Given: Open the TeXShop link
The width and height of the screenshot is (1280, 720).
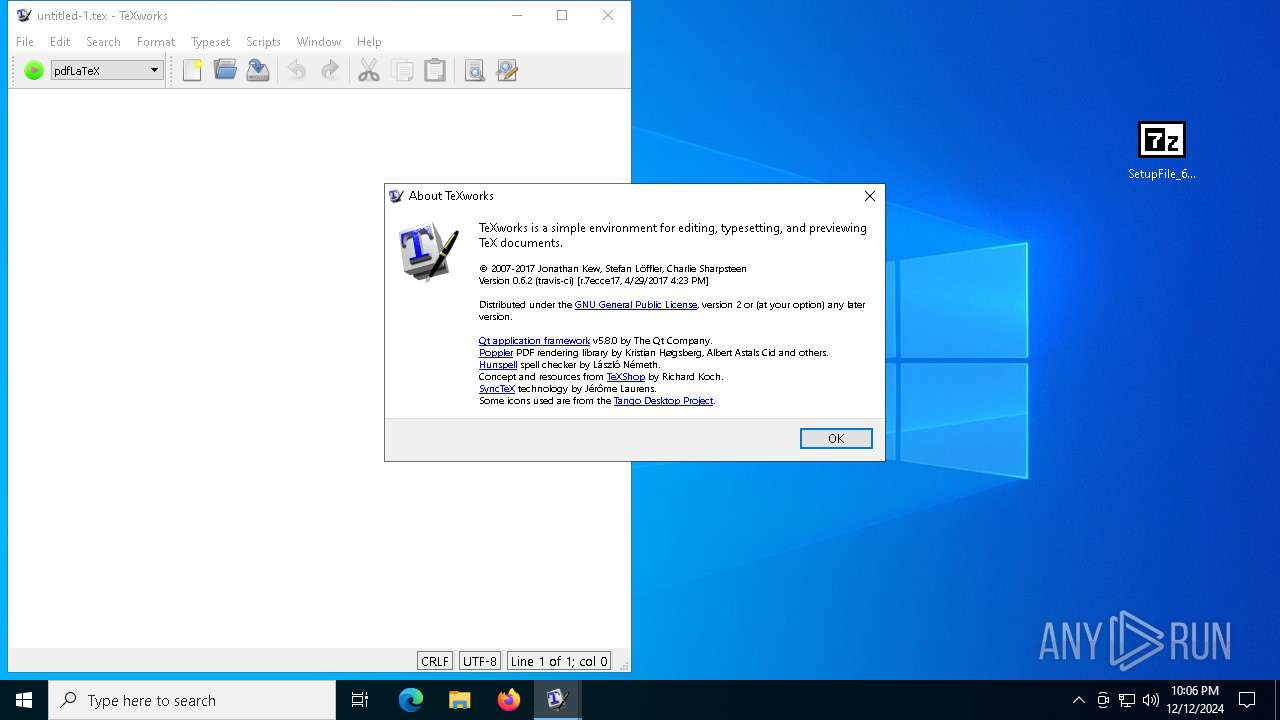Looking at the screenshot, I should (626, 377).
